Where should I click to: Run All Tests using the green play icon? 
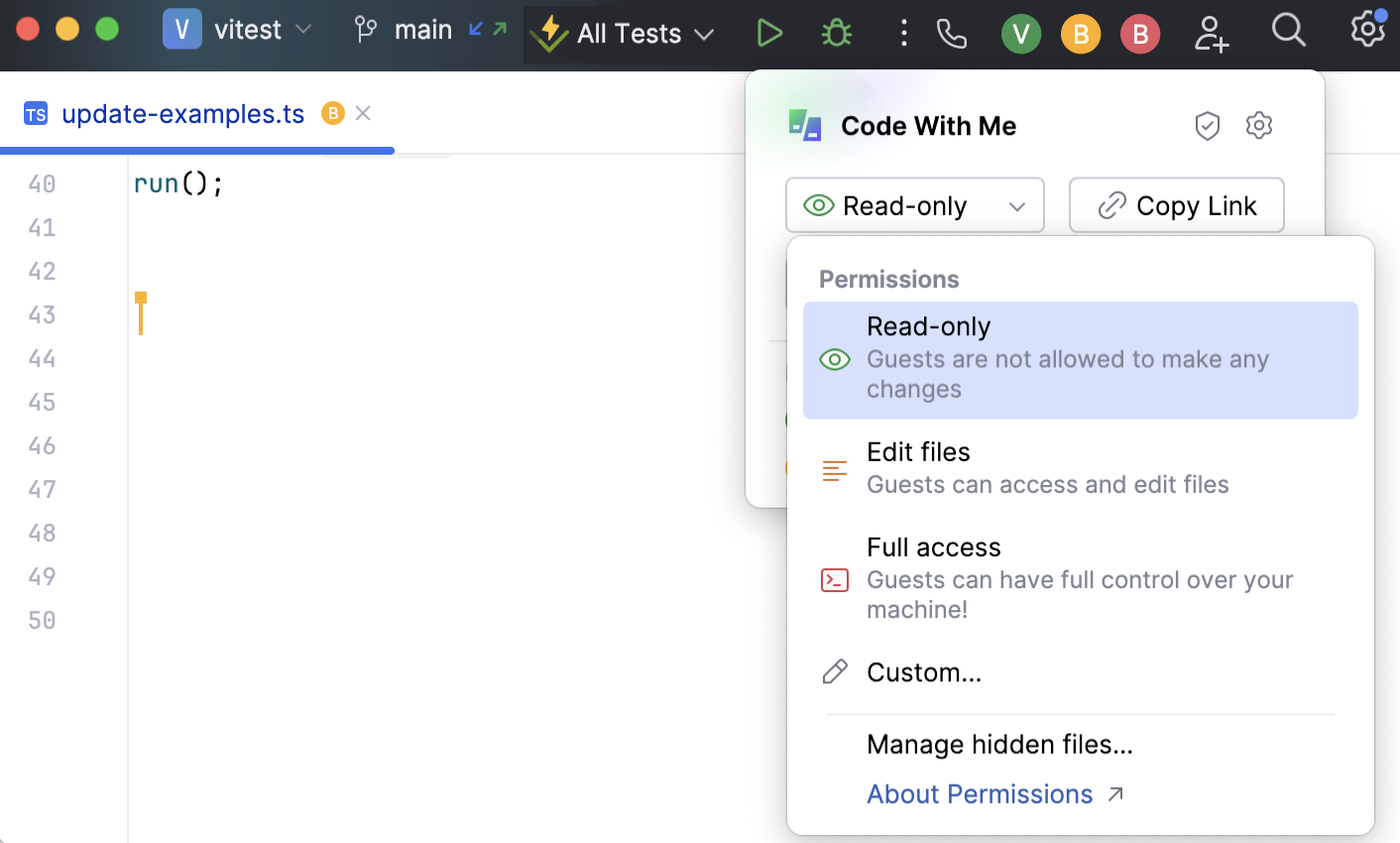pos(770,33)
